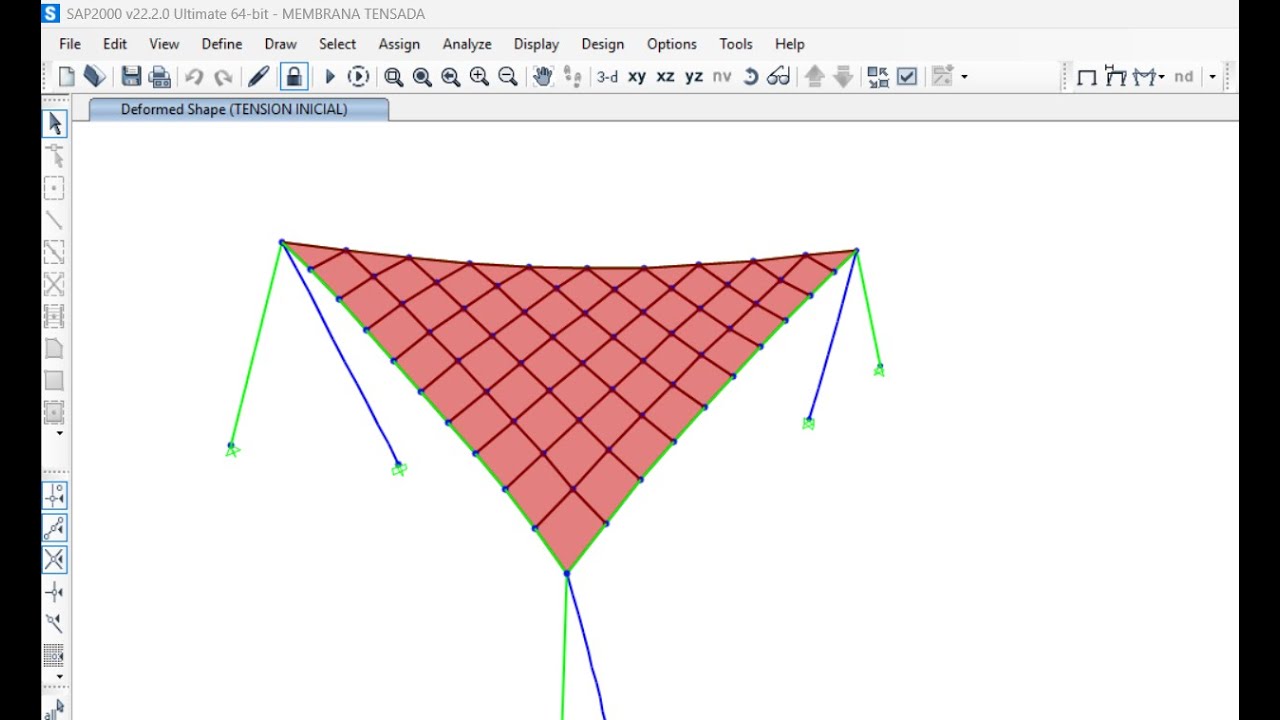Open the Tools menu
The height and width of the screenshot is (720, 1280).
[736, 44]
